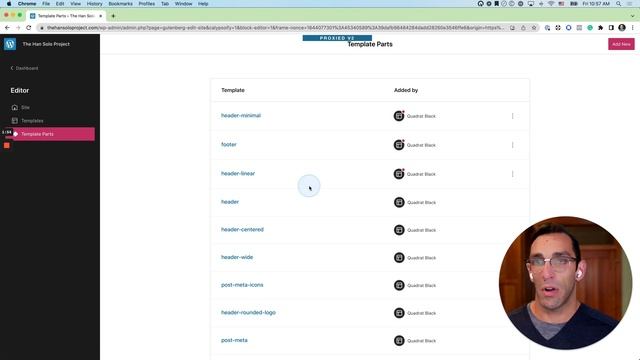Open the File menu
The height and width of the screenshot is (360, 640).
tap(46, 4)
